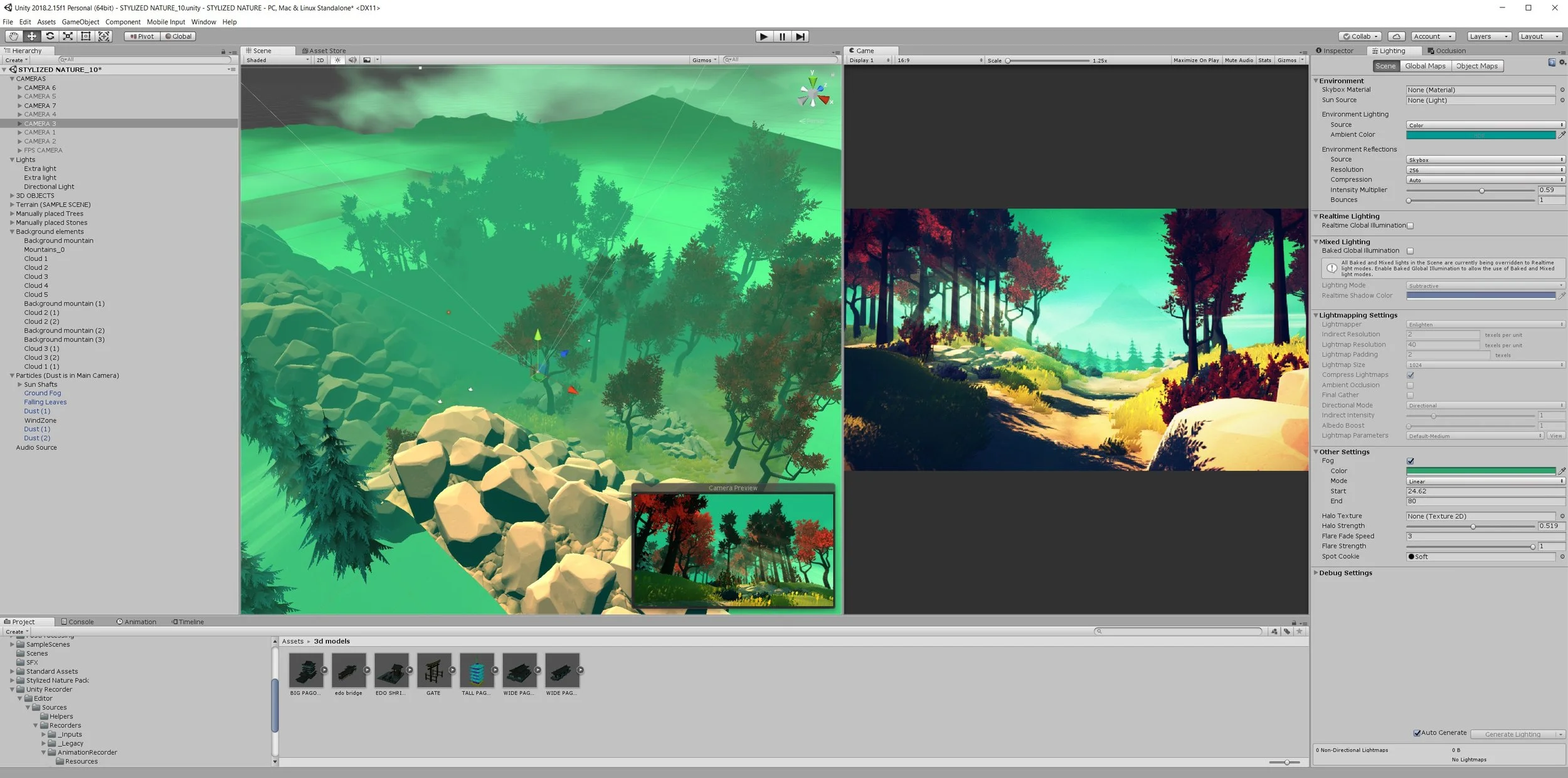Click the Stats button in Game view
The image size is (1568, 778).
(1264, 60)
